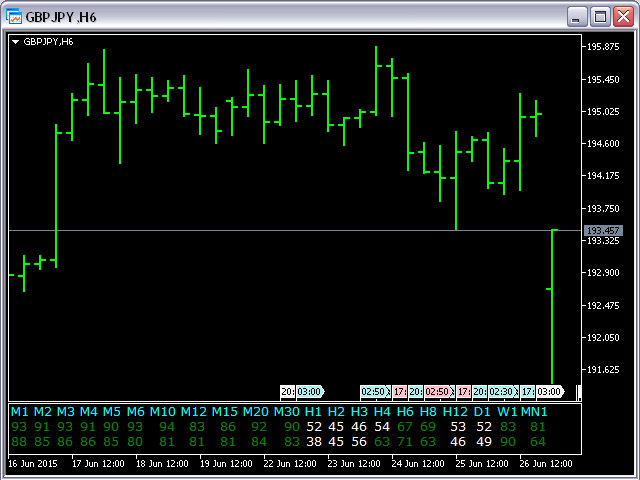Click the M1 timeframe label

pos(19,412)
